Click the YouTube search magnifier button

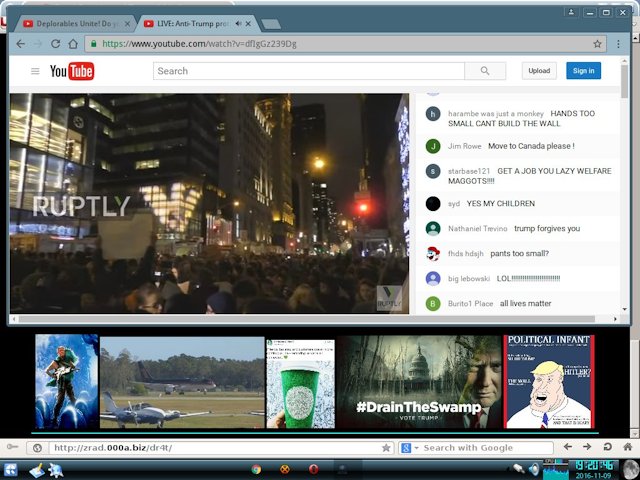pyautogui.click(x=485, y=71)
